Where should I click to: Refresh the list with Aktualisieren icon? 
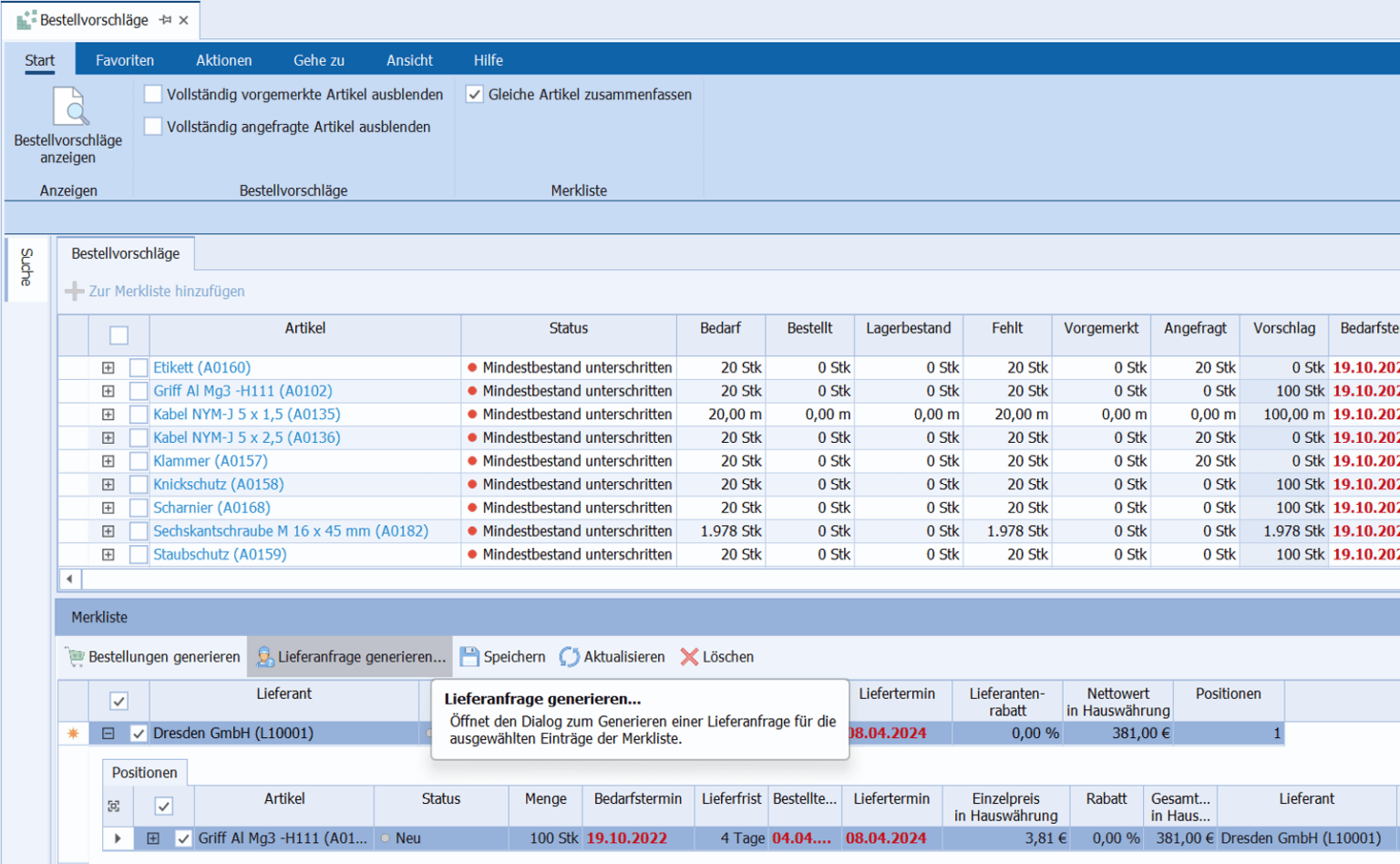coord(570,657)
